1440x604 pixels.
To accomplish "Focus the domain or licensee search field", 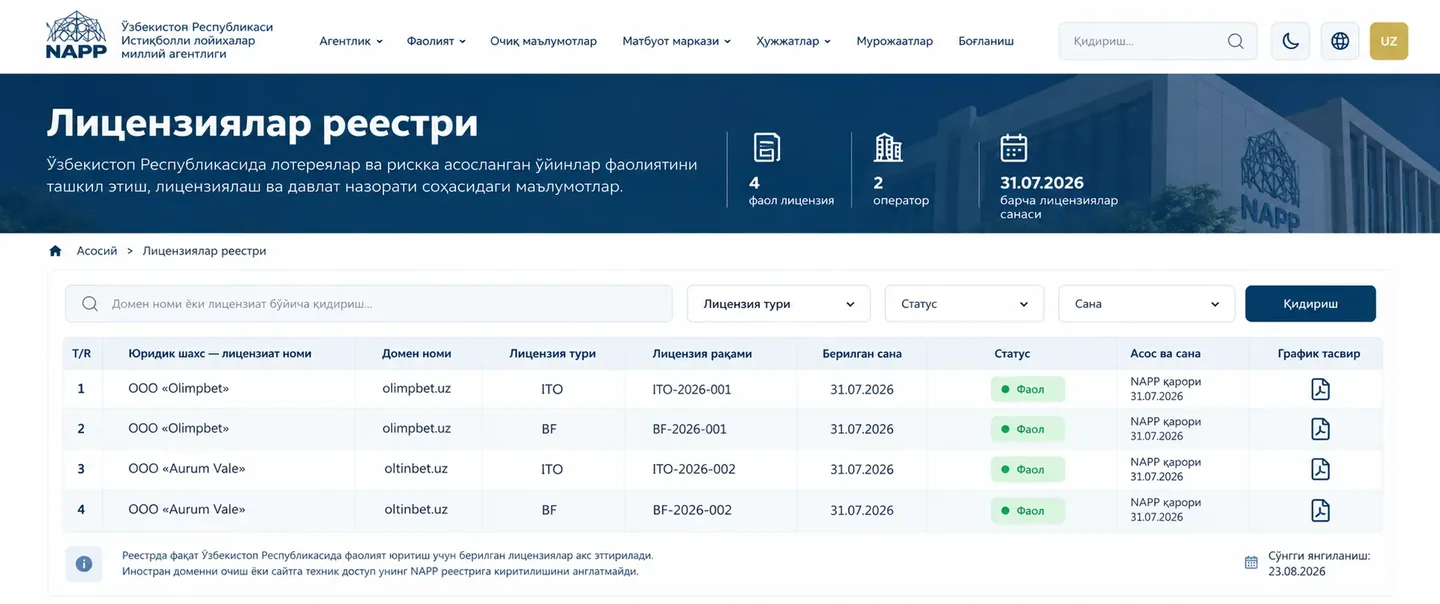I will point(369,304).
